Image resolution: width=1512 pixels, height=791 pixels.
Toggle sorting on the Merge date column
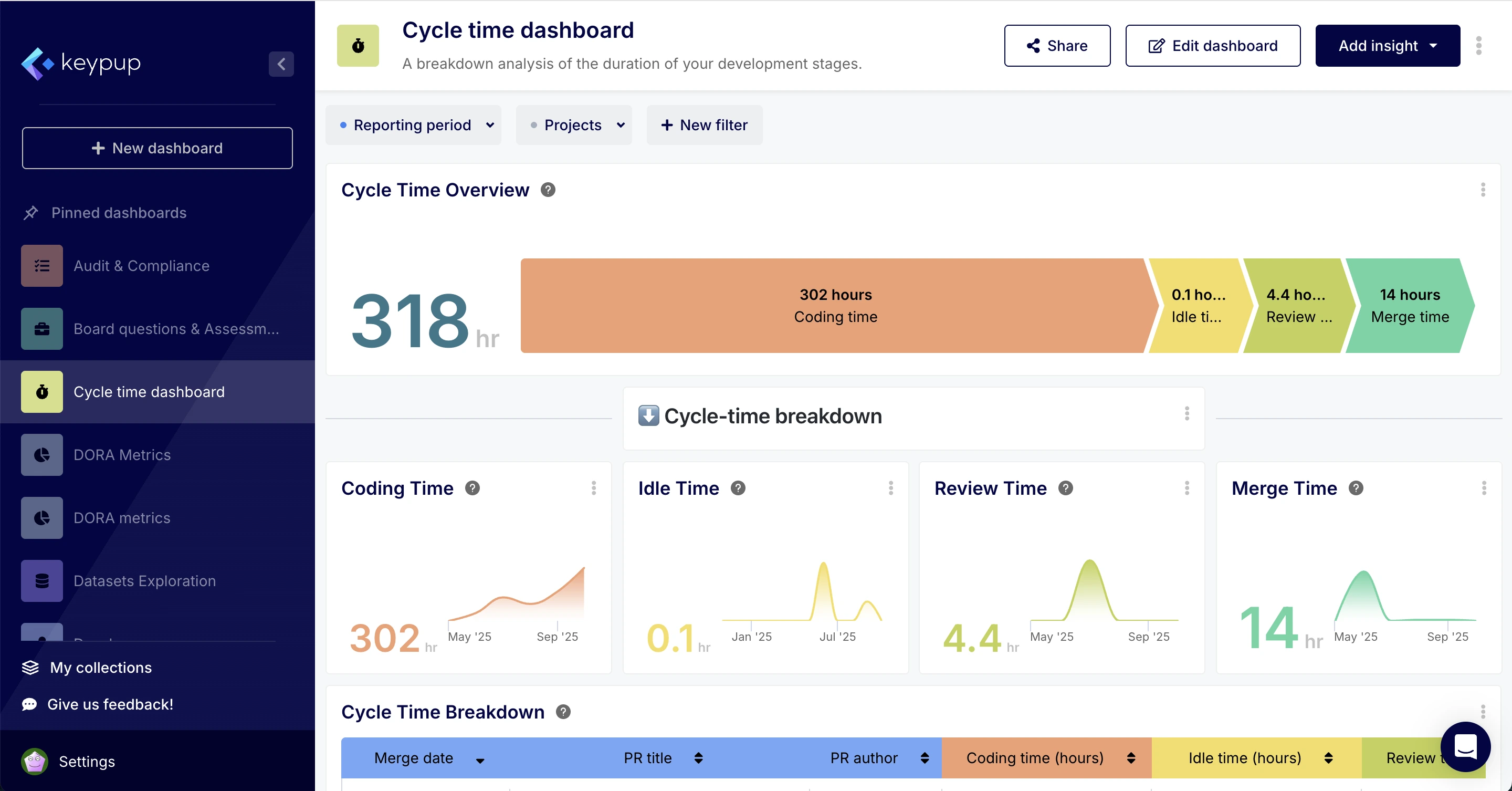(x=481, y=759)
